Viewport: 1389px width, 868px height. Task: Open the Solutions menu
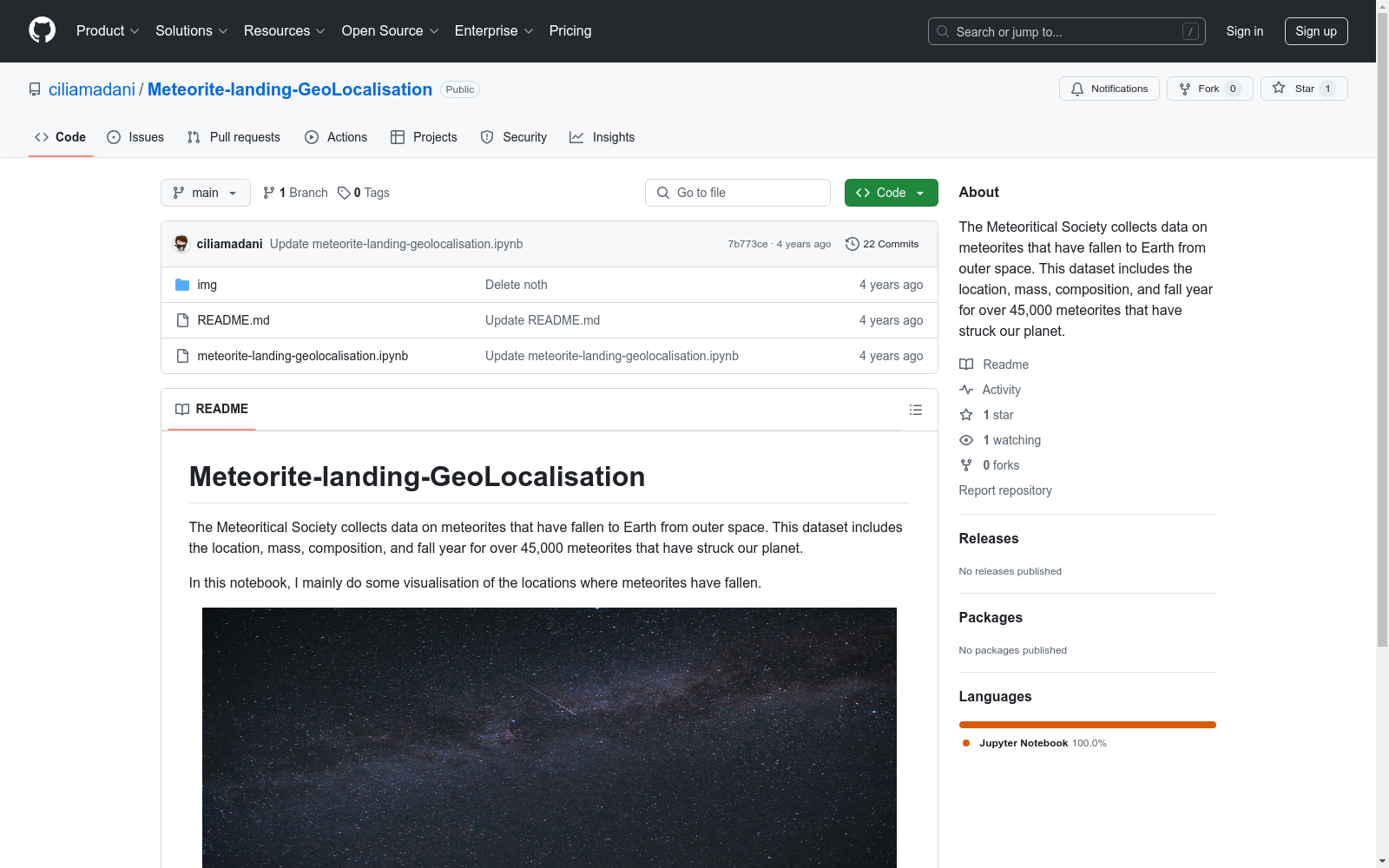(191, 31)
